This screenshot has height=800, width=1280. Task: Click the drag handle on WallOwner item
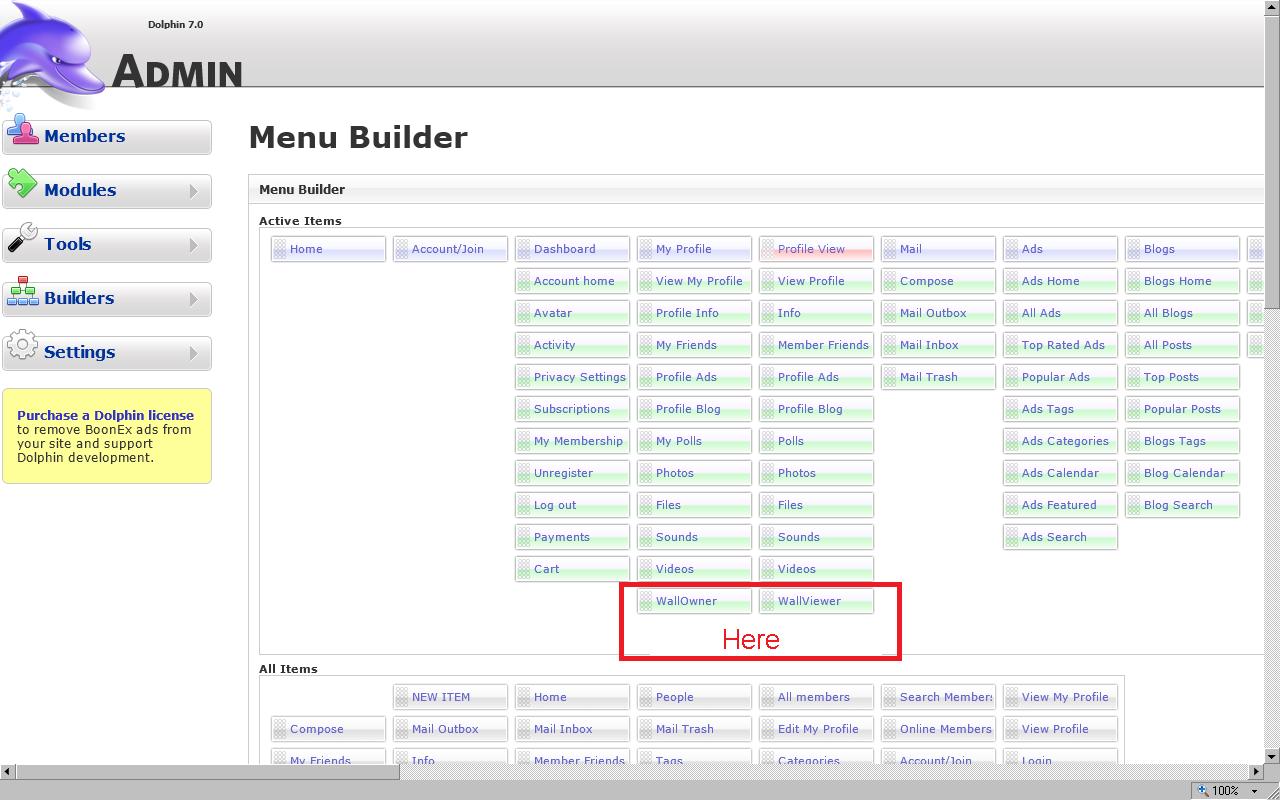[646, 601]
